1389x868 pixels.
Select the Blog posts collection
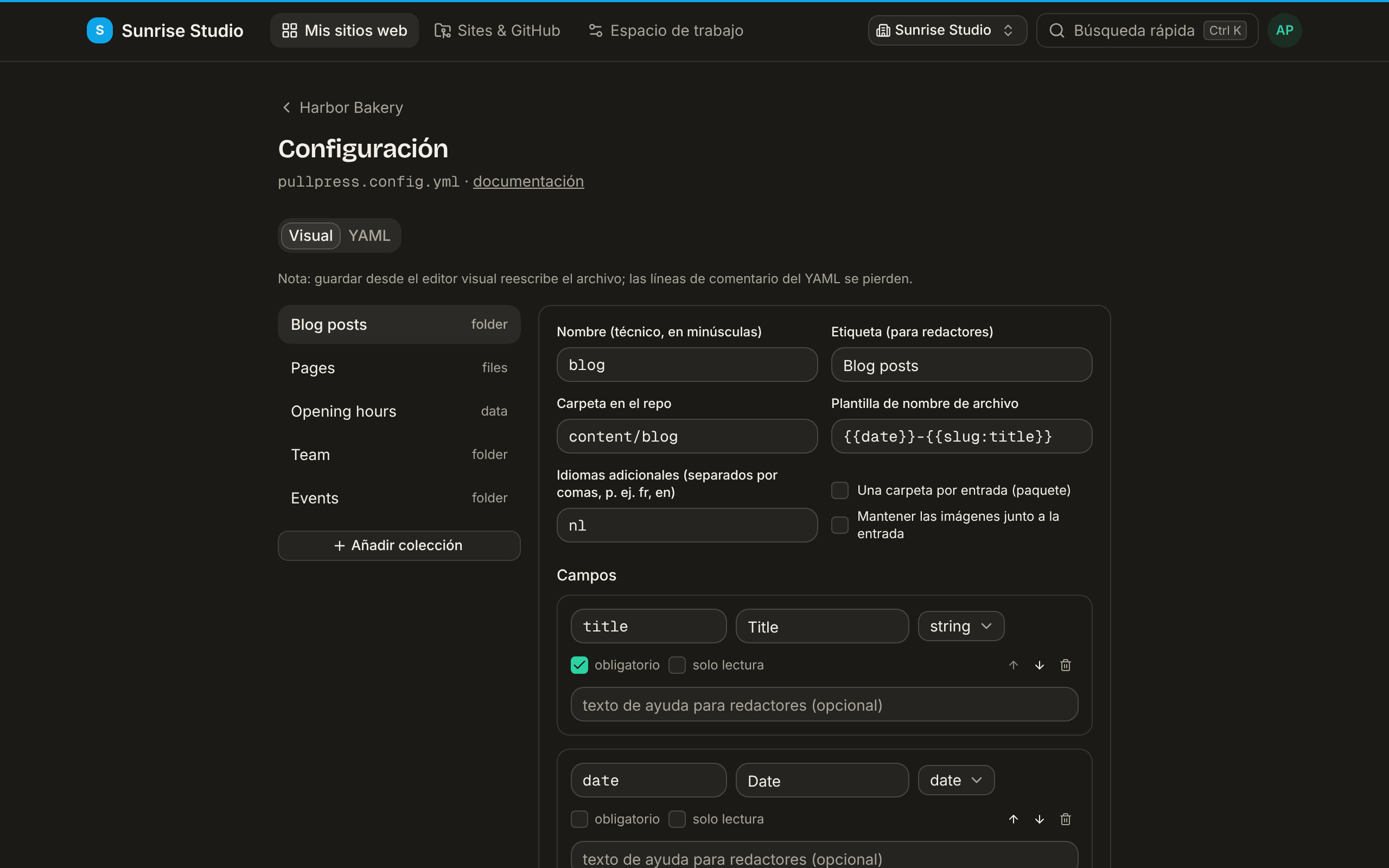pyautogui.click(x=399, y=324)
